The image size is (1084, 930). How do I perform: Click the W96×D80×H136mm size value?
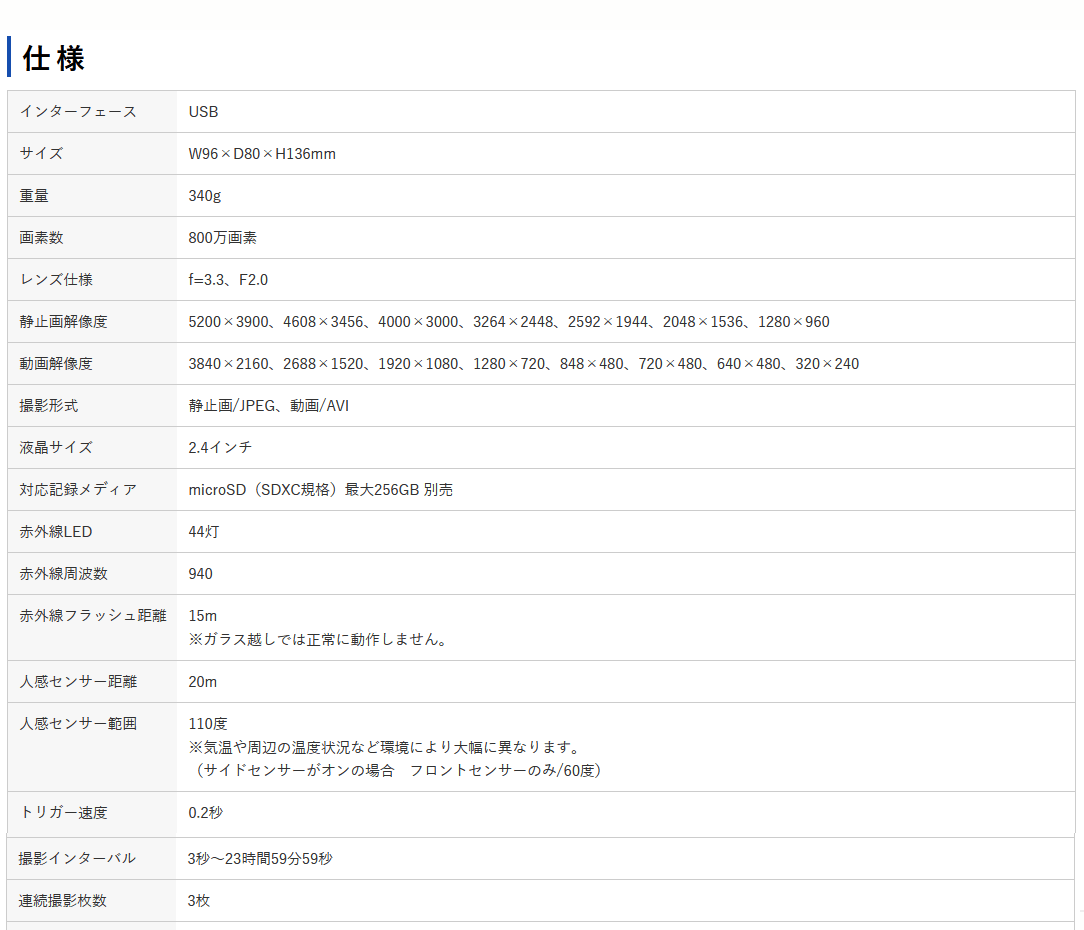point(262,154)
